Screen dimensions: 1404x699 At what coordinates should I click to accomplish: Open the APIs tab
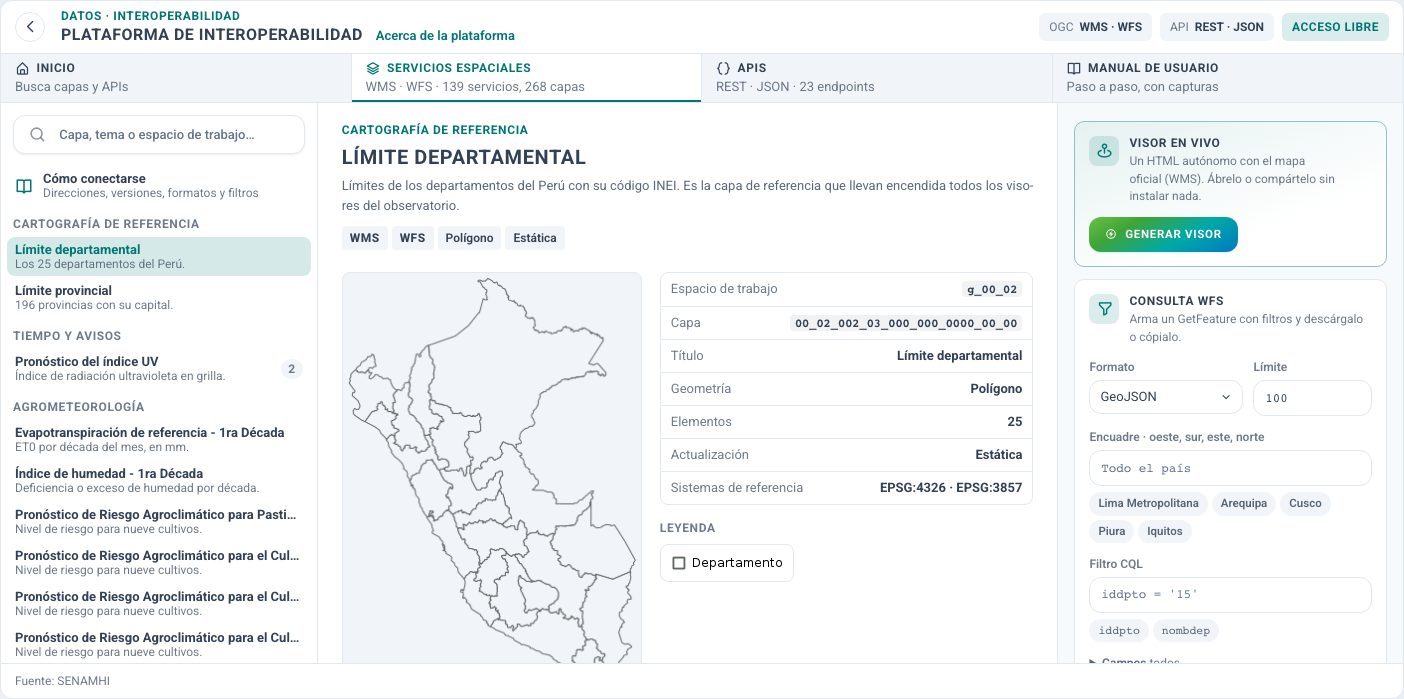point(877,77)
